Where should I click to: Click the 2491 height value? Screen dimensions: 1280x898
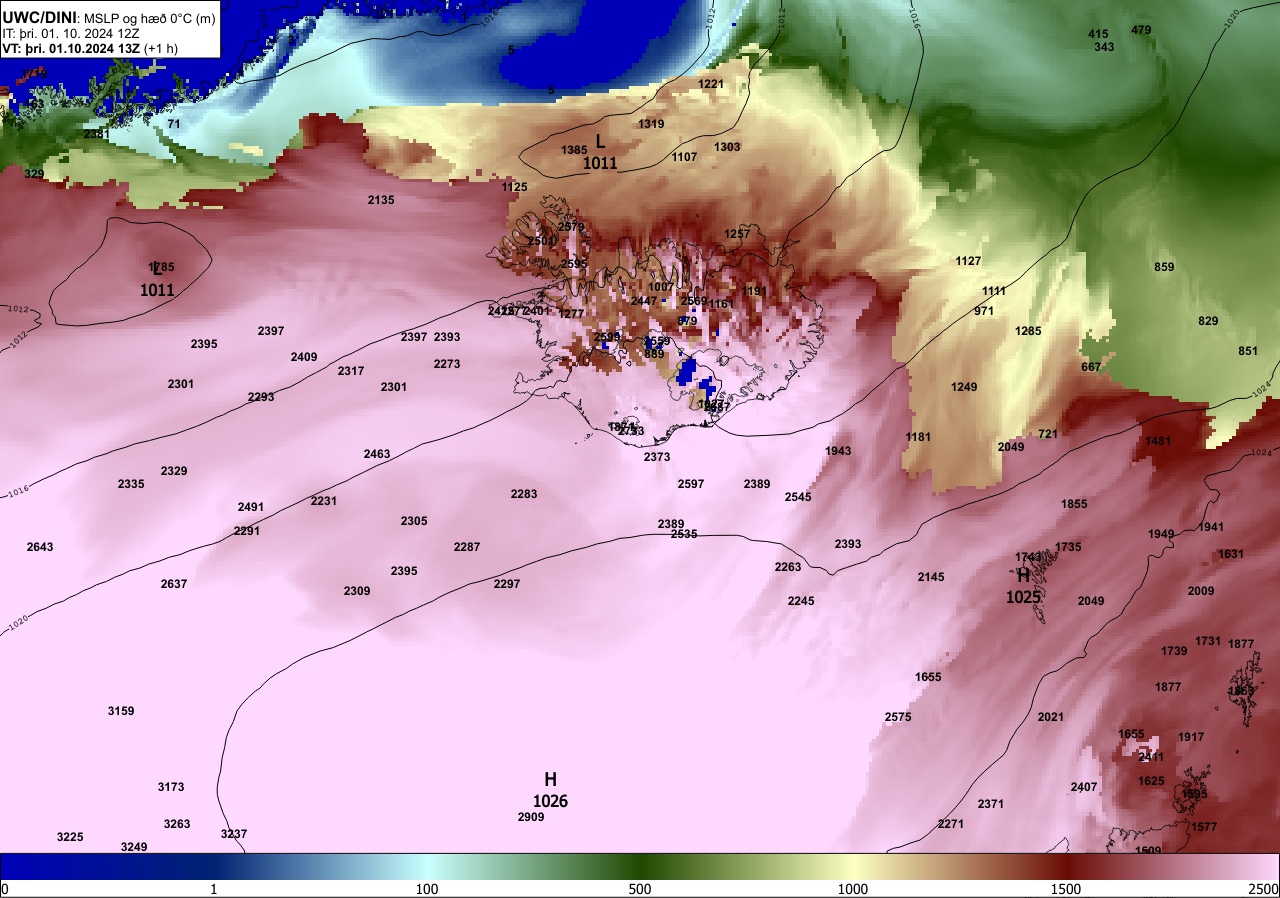[251, 507]
